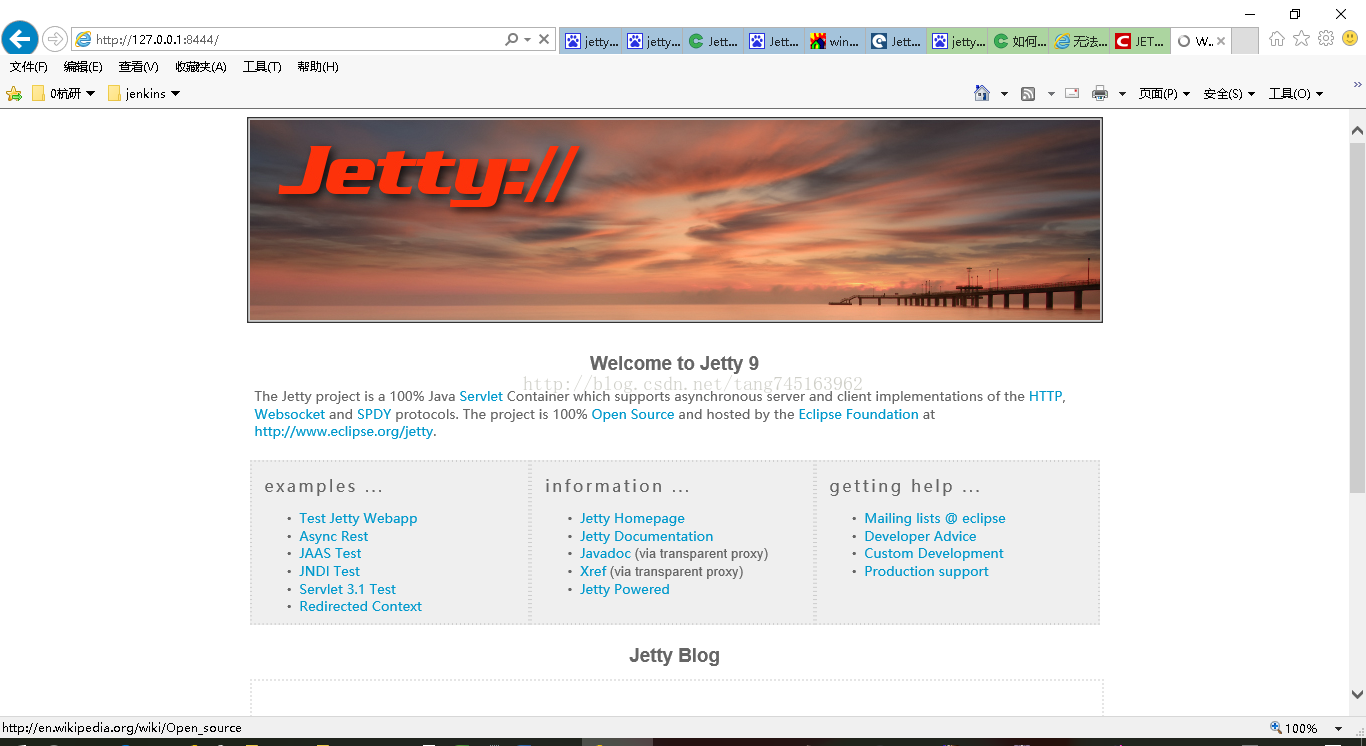Click the Read Mail envelope icon
The image size is (1366, 746).
point(1072,93)
